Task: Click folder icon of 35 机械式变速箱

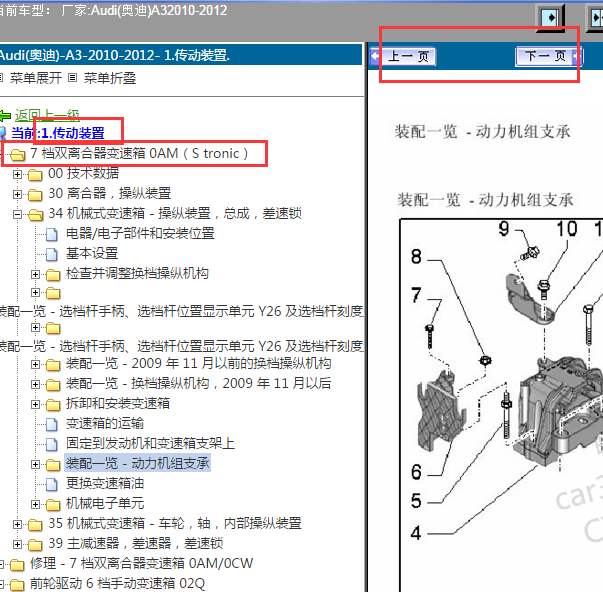Action: (35, 525)
